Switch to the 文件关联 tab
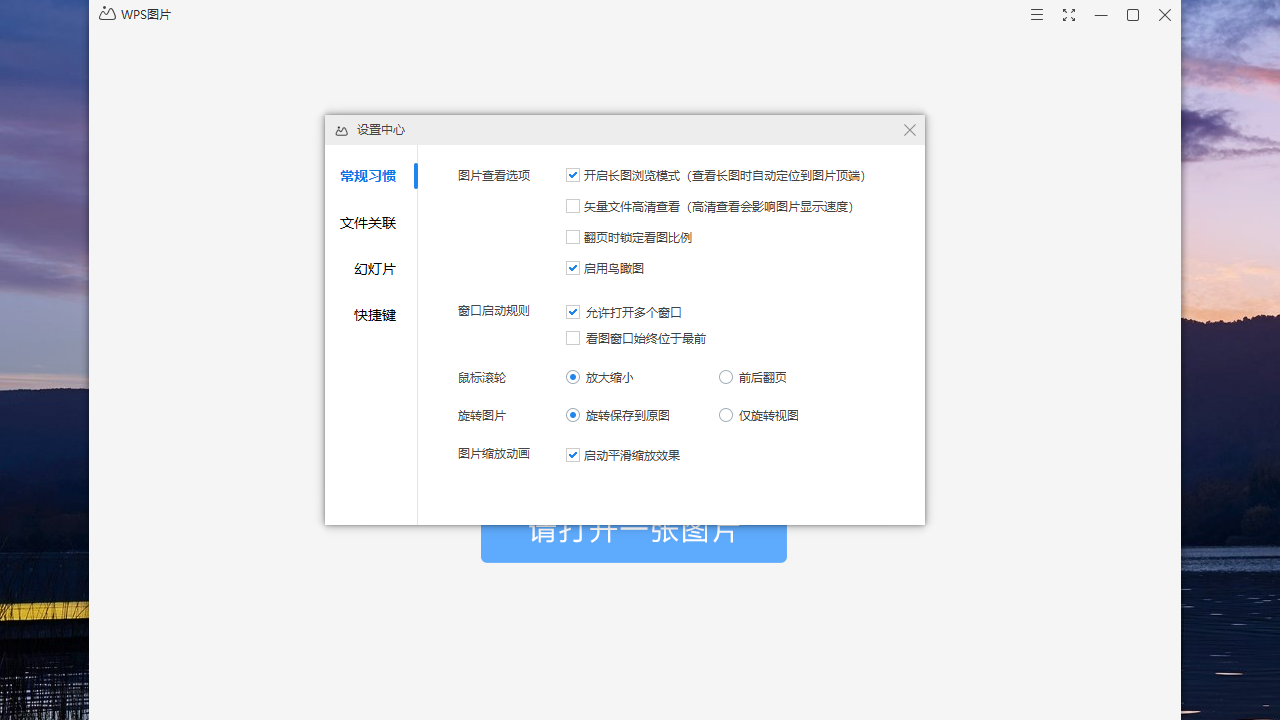 point(369,222)
